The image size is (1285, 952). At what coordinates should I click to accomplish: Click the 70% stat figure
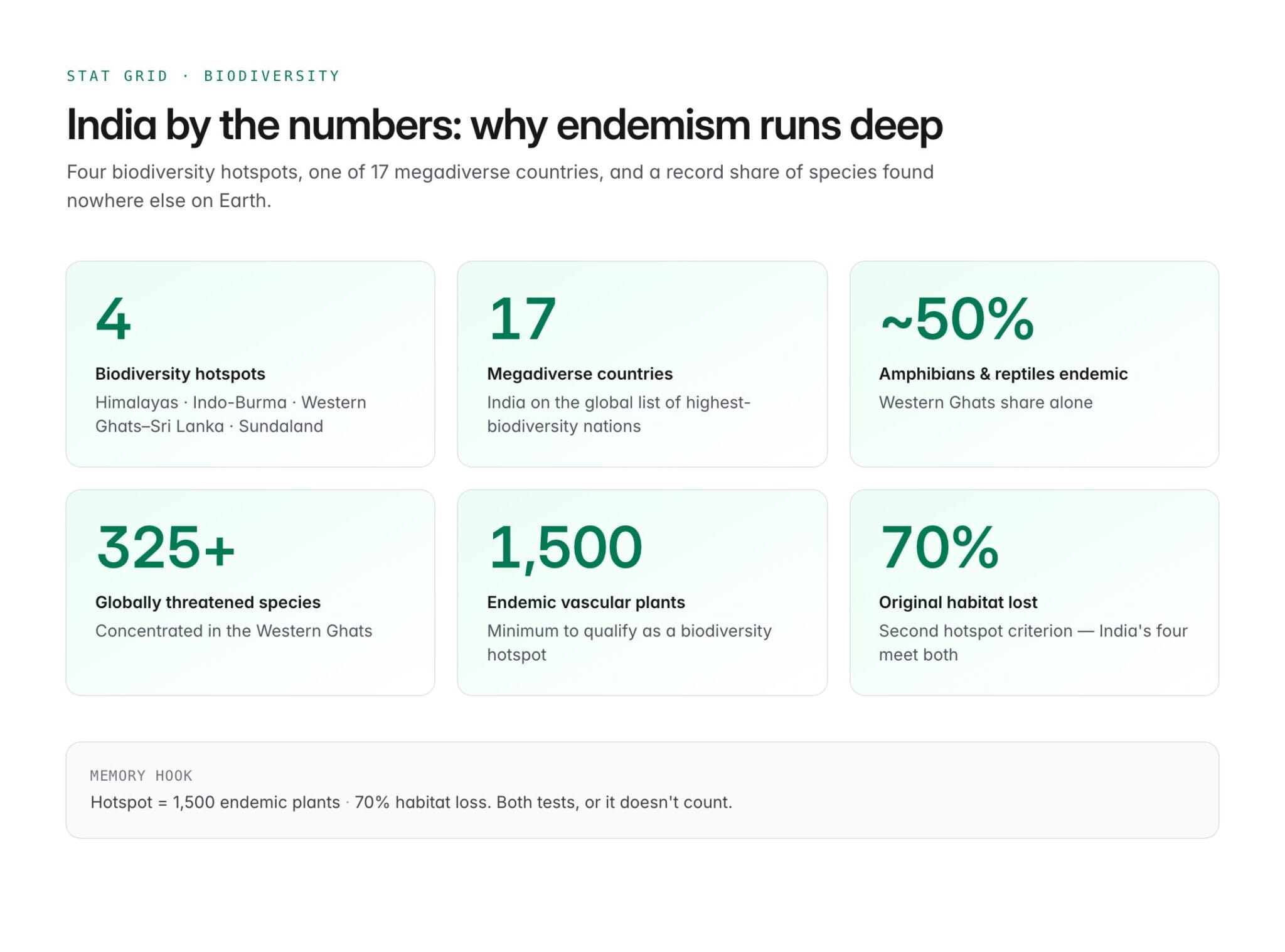pyautogui.click(x=939, y=547)
